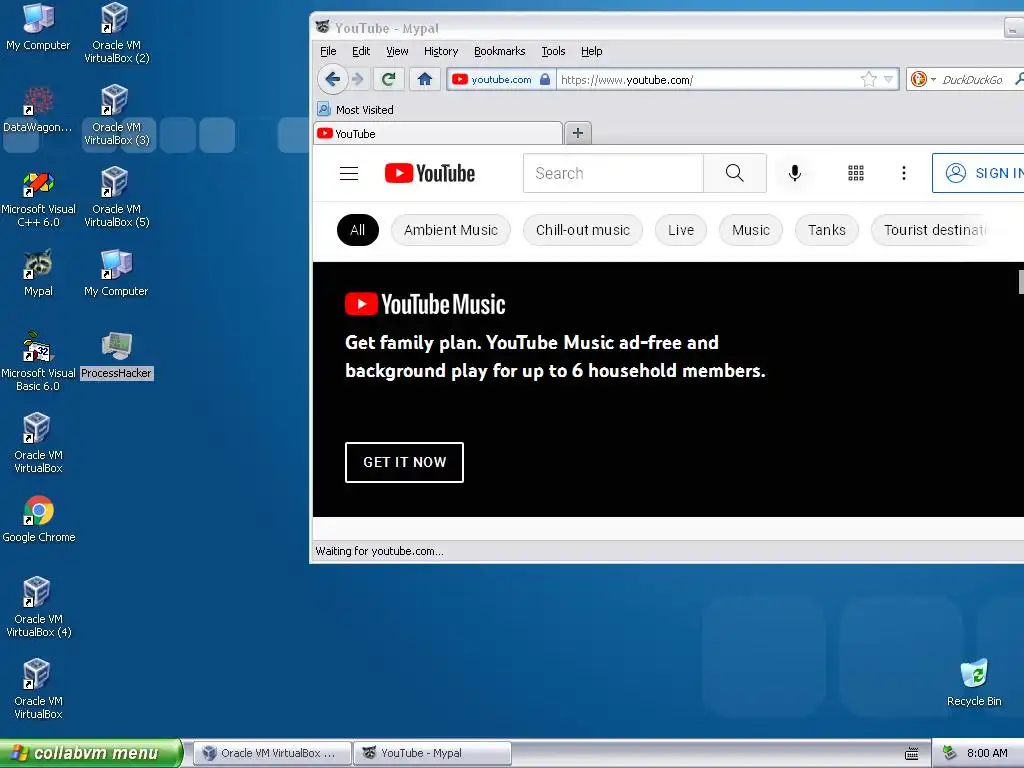1024x768 pixels.
Task: Open the Edit menu
Action: tap(360, 51)
